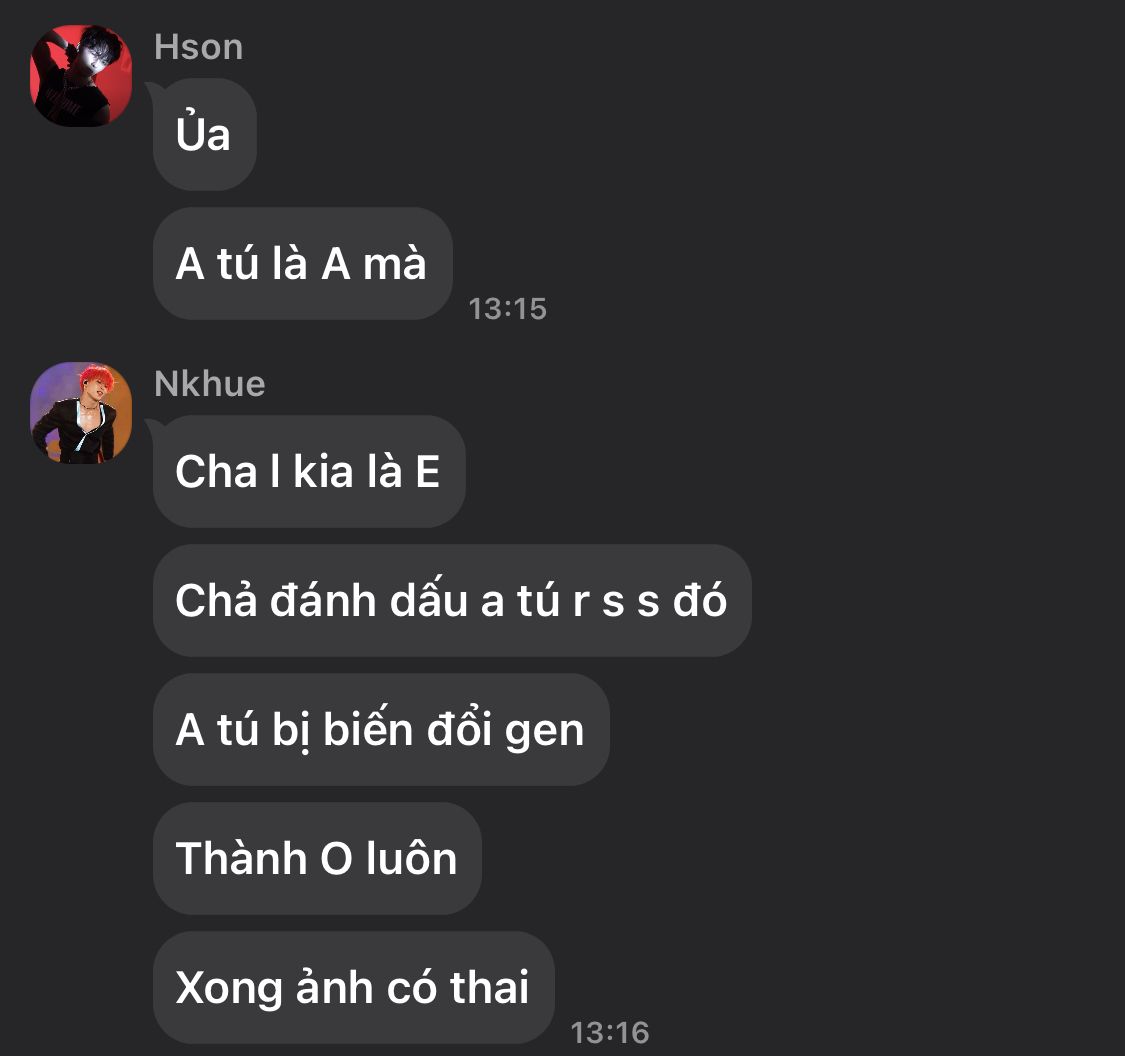This screenshot has width=1125, height=1056.
Task: Click the word 'Xong' in the last bubble
Action: (x=229, y=990)
